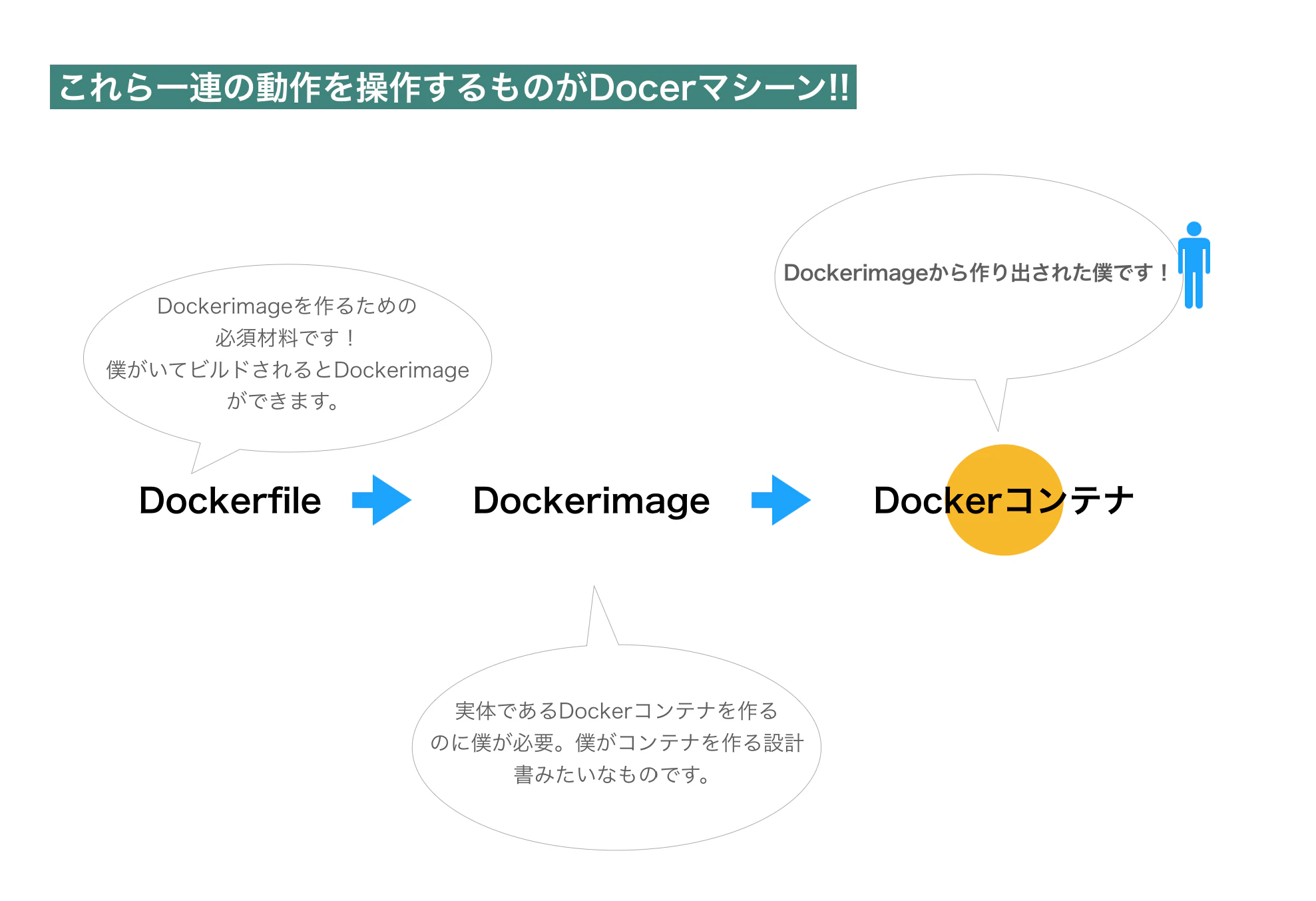Click the Dockerコンテナ label
Viewport: 1316px width, 901px height.
1004,501
